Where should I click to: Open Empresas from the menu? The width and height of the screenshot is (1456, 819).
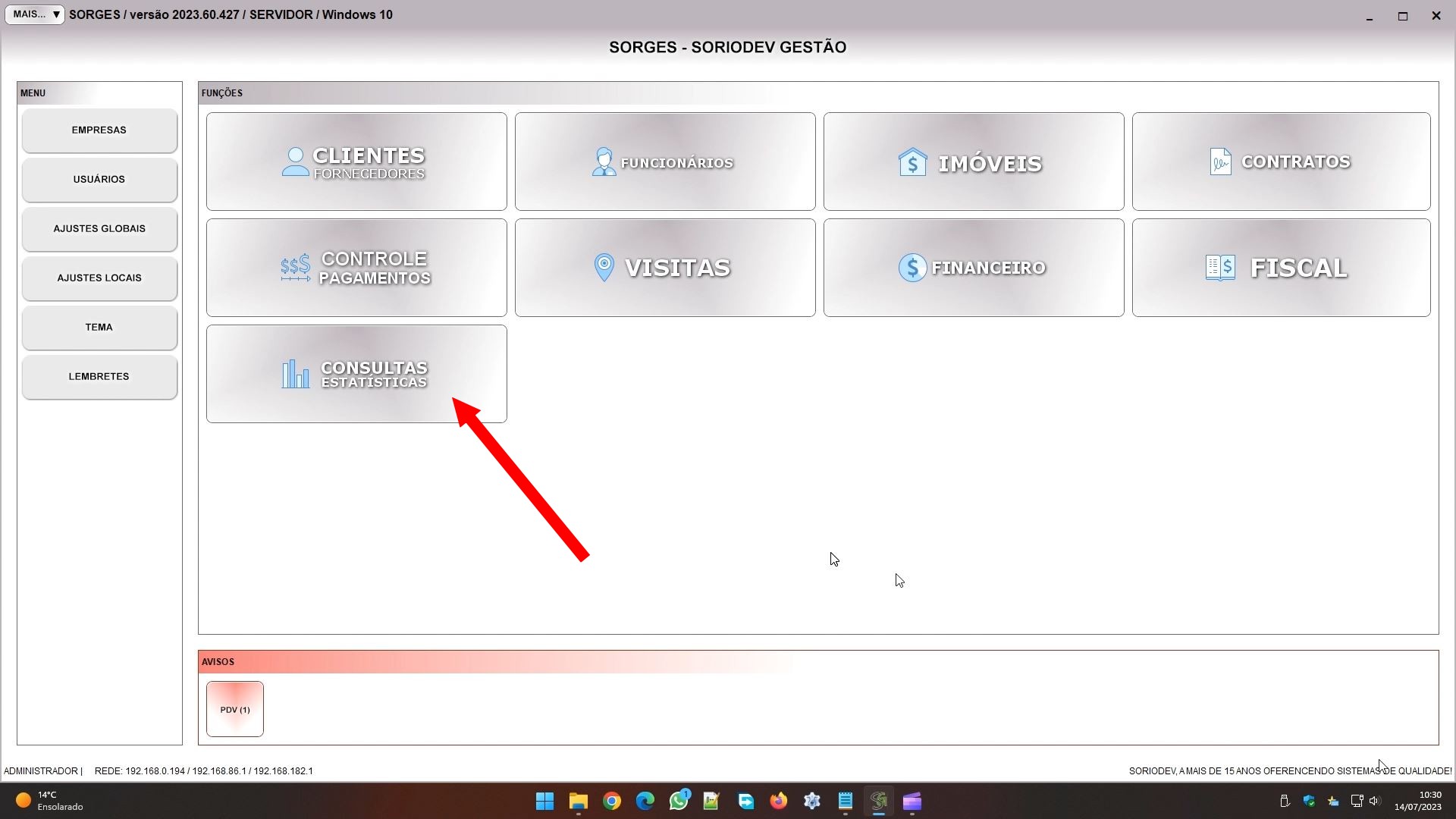pos(99,130)
